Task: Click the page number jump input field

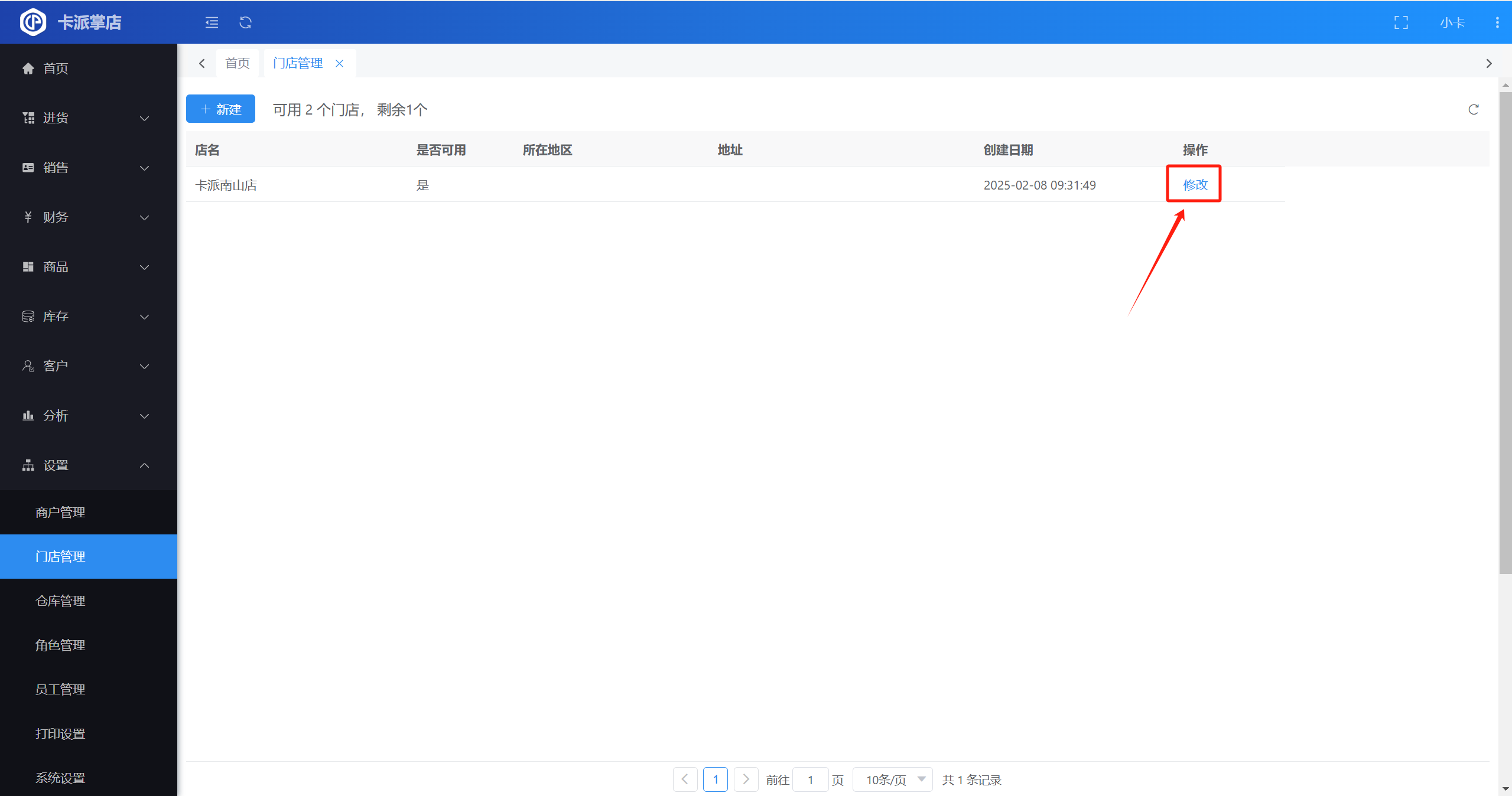Action: pos(810,779)
